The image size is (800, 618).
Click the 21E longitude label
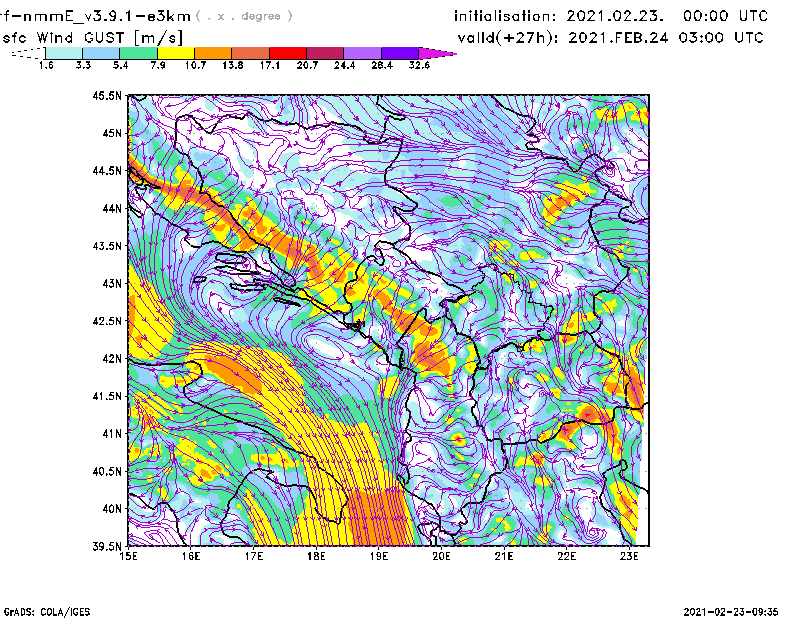[x=504, y=556]
